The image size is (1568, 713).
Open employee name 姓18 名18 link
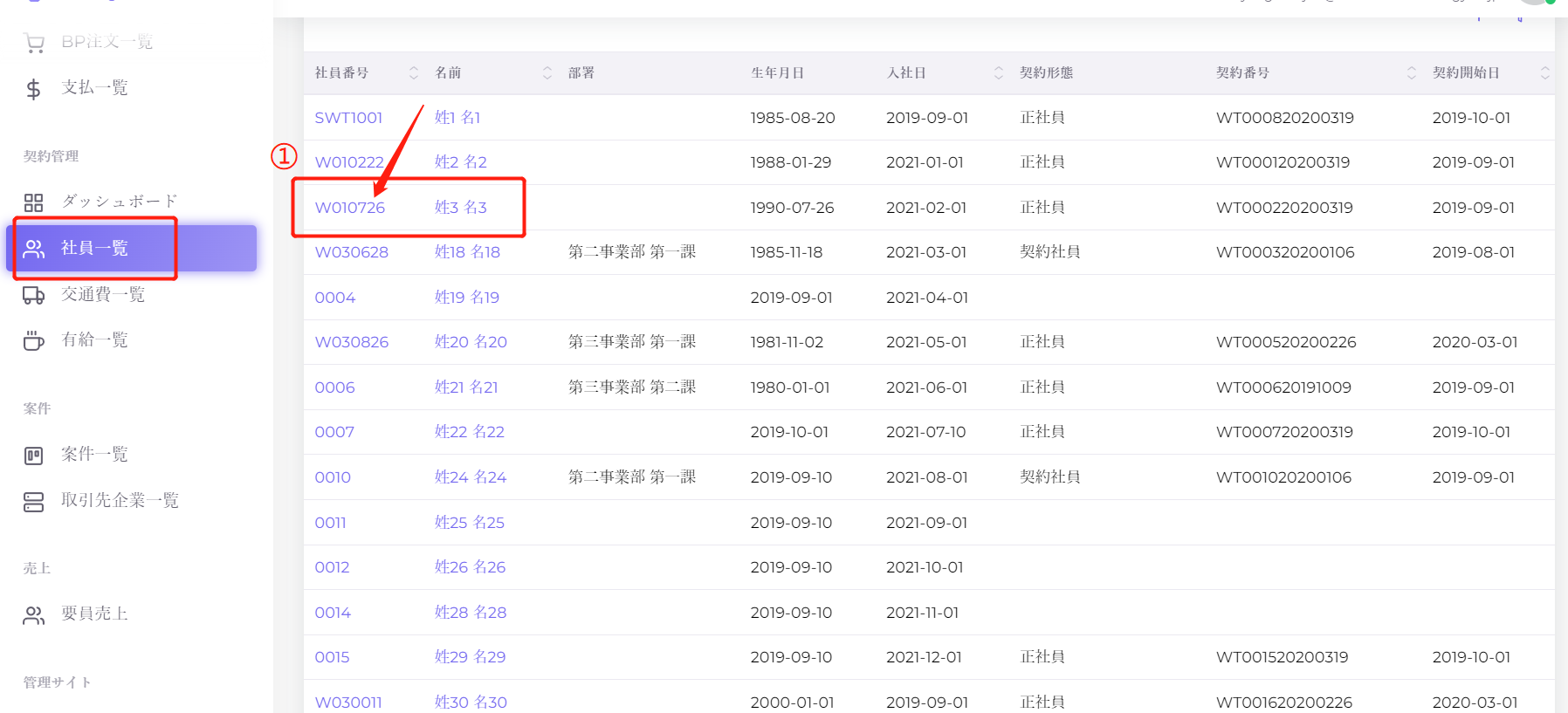pyautogui.click(x=467, y=252)
